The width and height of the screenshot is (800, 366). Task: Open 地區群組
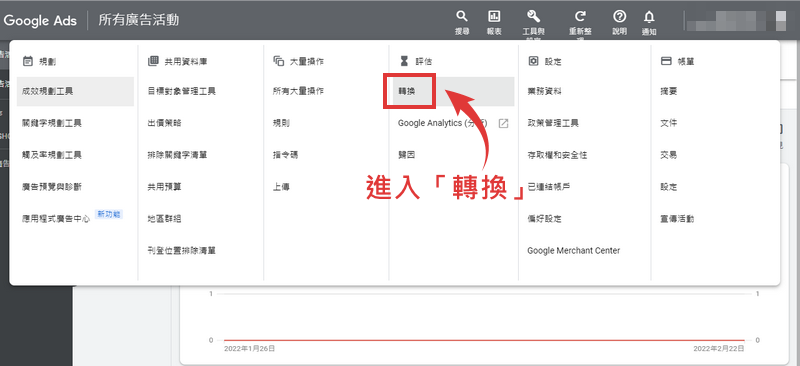[164, 218]
